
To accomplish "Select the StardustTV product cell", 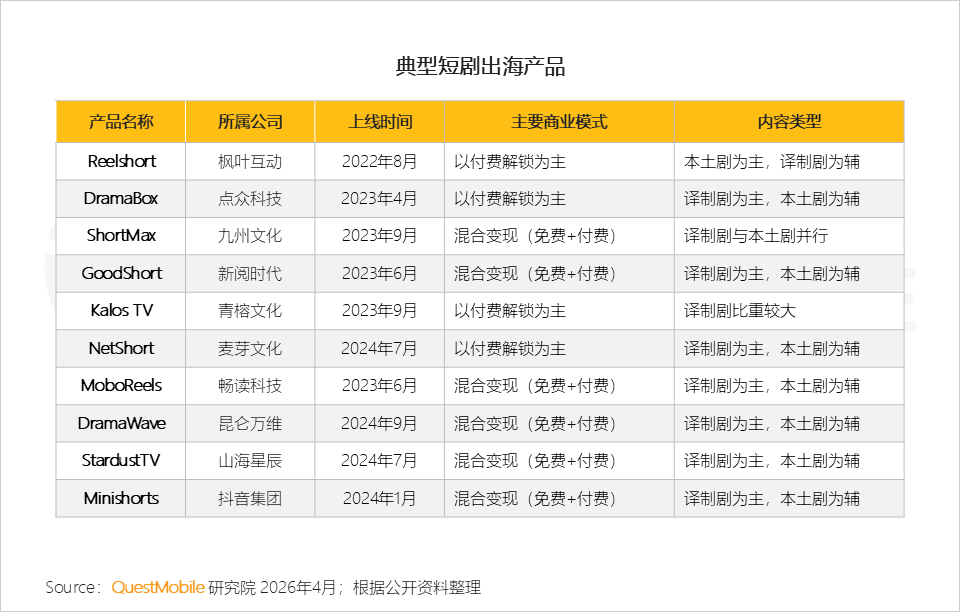I will (121, 461).
